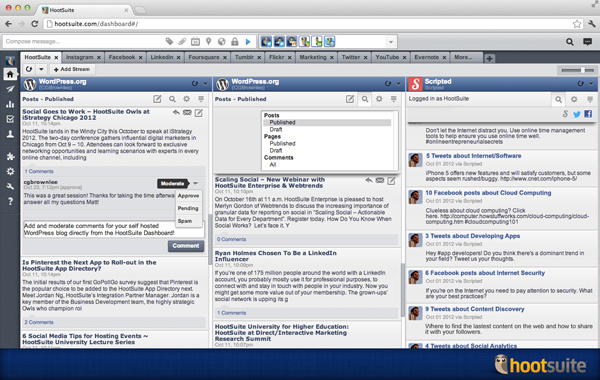Open the refresh options dropdown arrow beside Add Stream
Viewport: 600px width, 380px height.
click(x=41, y=69)
